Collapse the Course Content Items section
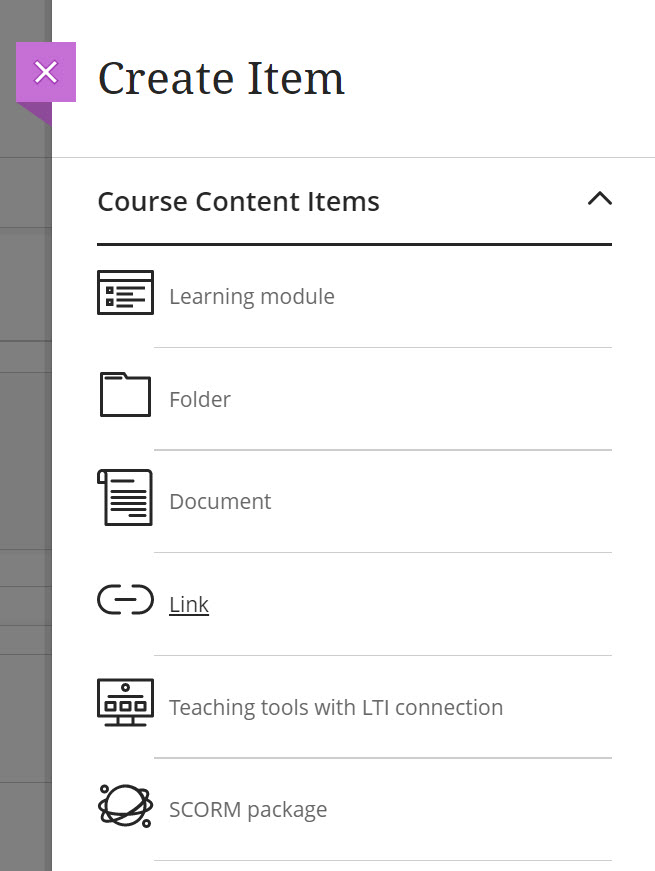This screenshot has width=655, height=871. tap(599, 198)
